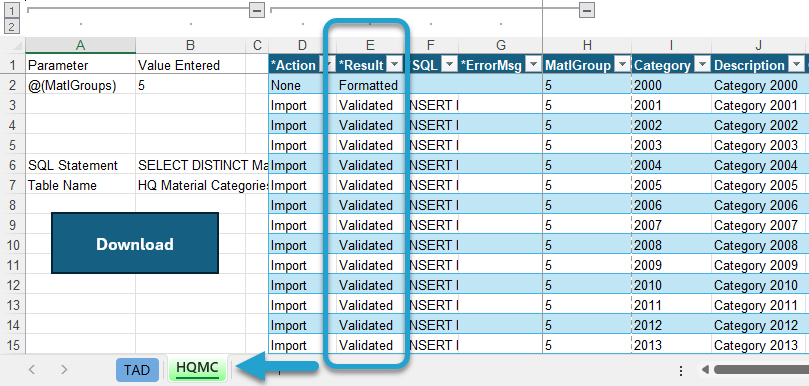
Task: Select column C header
Action: pos(257,45)
